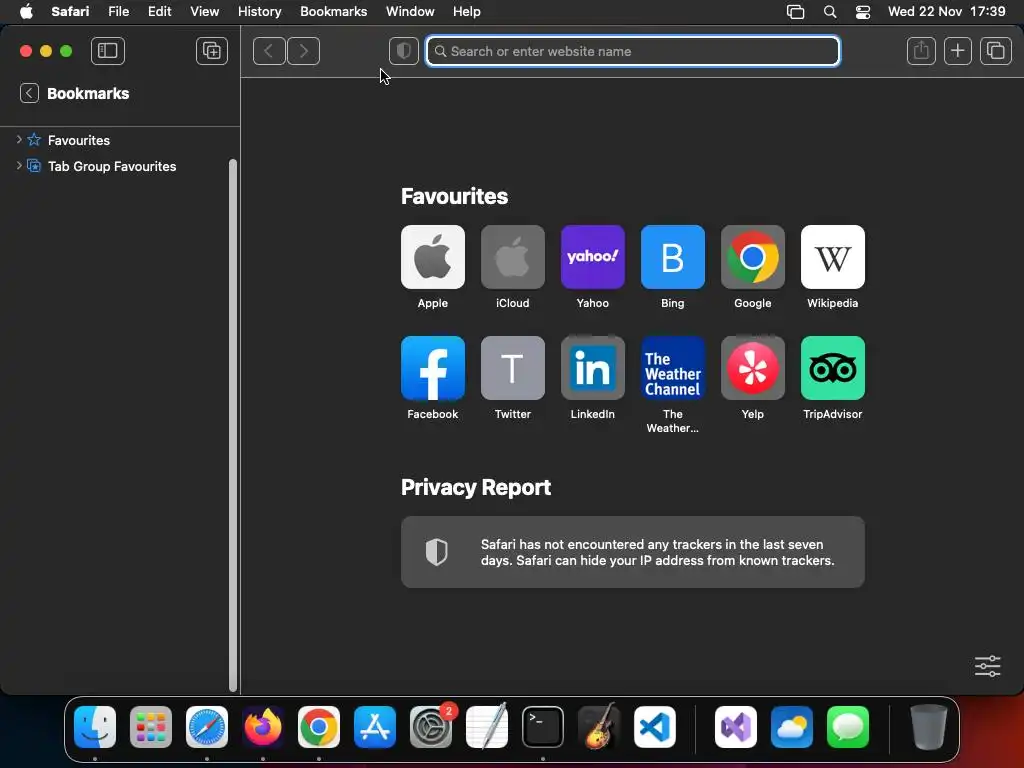Launch Visual Studio from the Dock
This screenshot has height=768, width=1024.
pyautogui.click(x=736, y=727)
